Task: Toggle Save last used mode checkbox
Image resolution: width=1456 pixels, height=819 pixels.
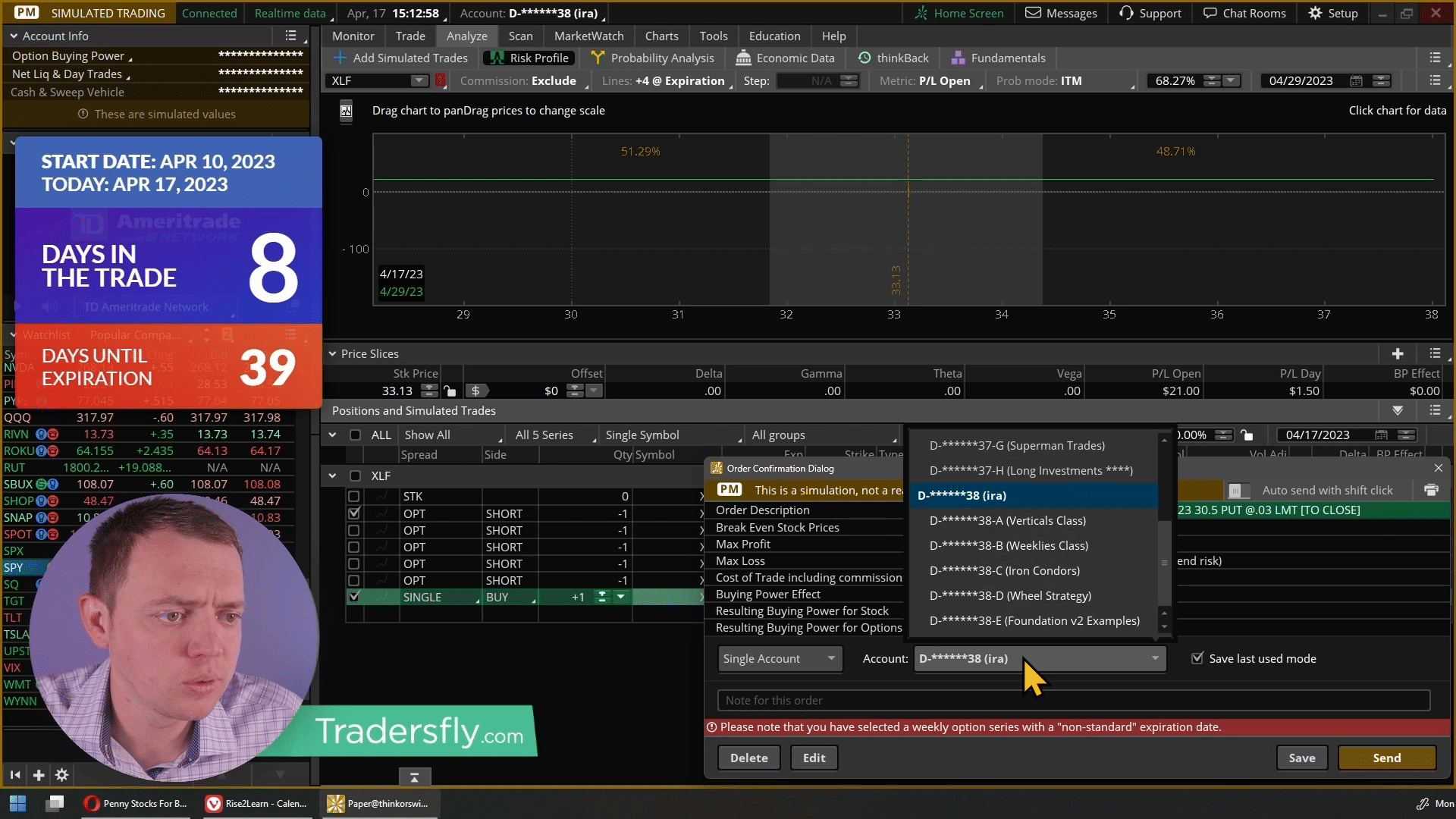Action: [1197, 658]
